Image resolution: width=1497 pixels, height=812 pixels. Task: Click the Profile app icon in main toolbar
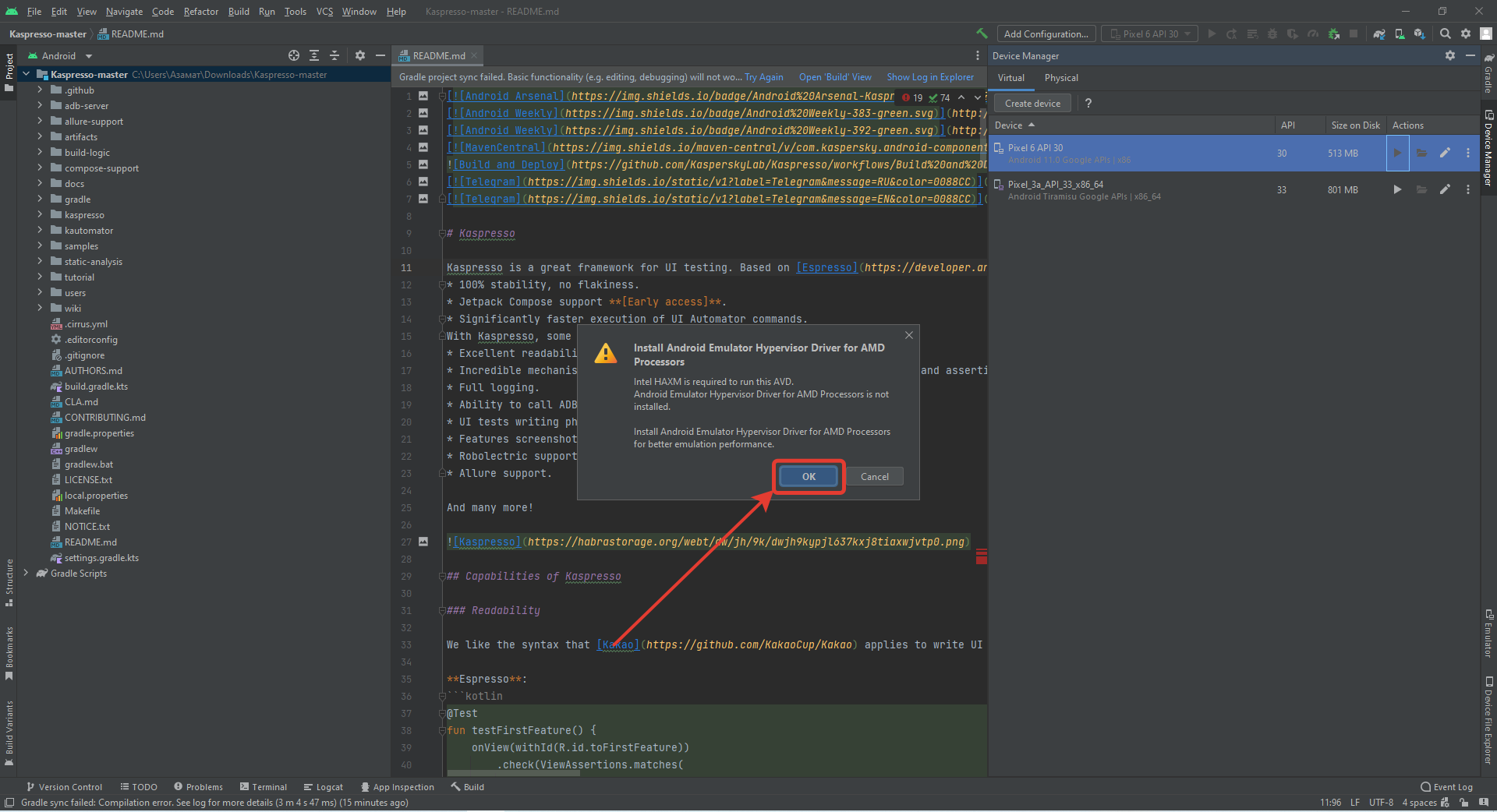click(1313, 34)
